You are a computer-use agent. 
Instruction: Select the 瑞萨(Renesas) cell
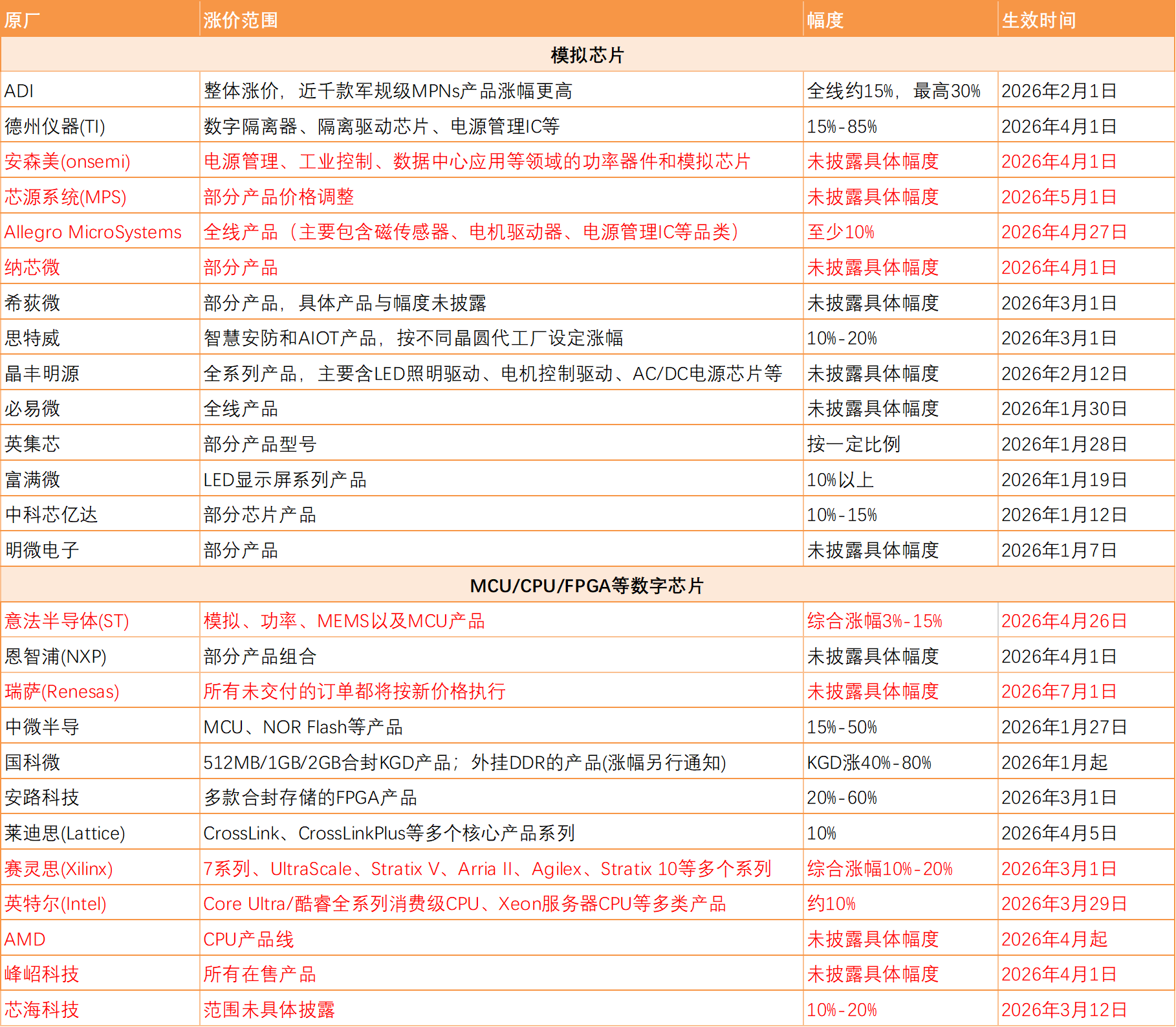pyautogui.click(x=62, y=691)
